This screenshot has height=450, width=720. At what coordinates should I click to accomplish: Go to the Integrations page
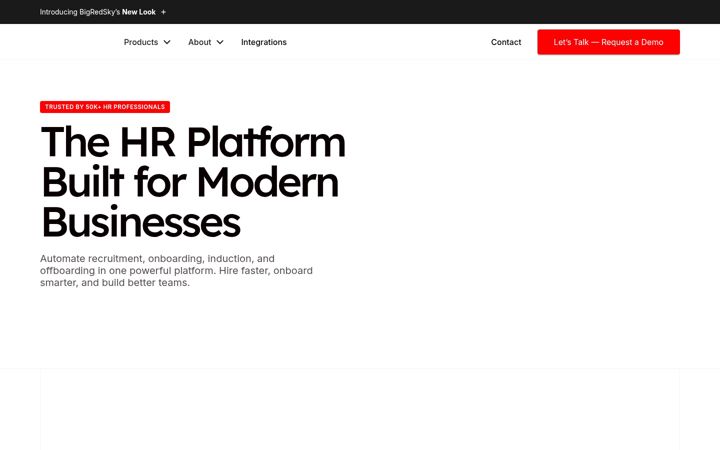[x=264, y=42]
